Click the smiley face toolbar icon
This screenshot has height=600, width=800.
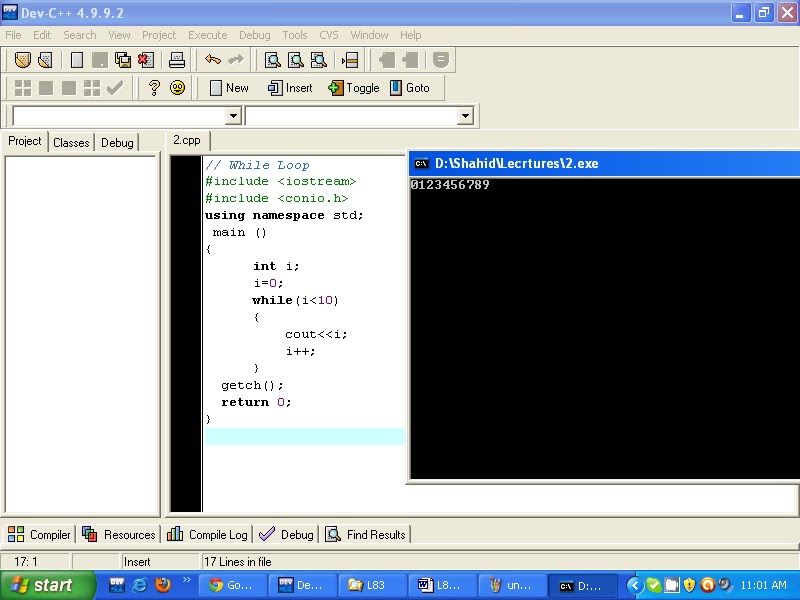click(180, 88)
